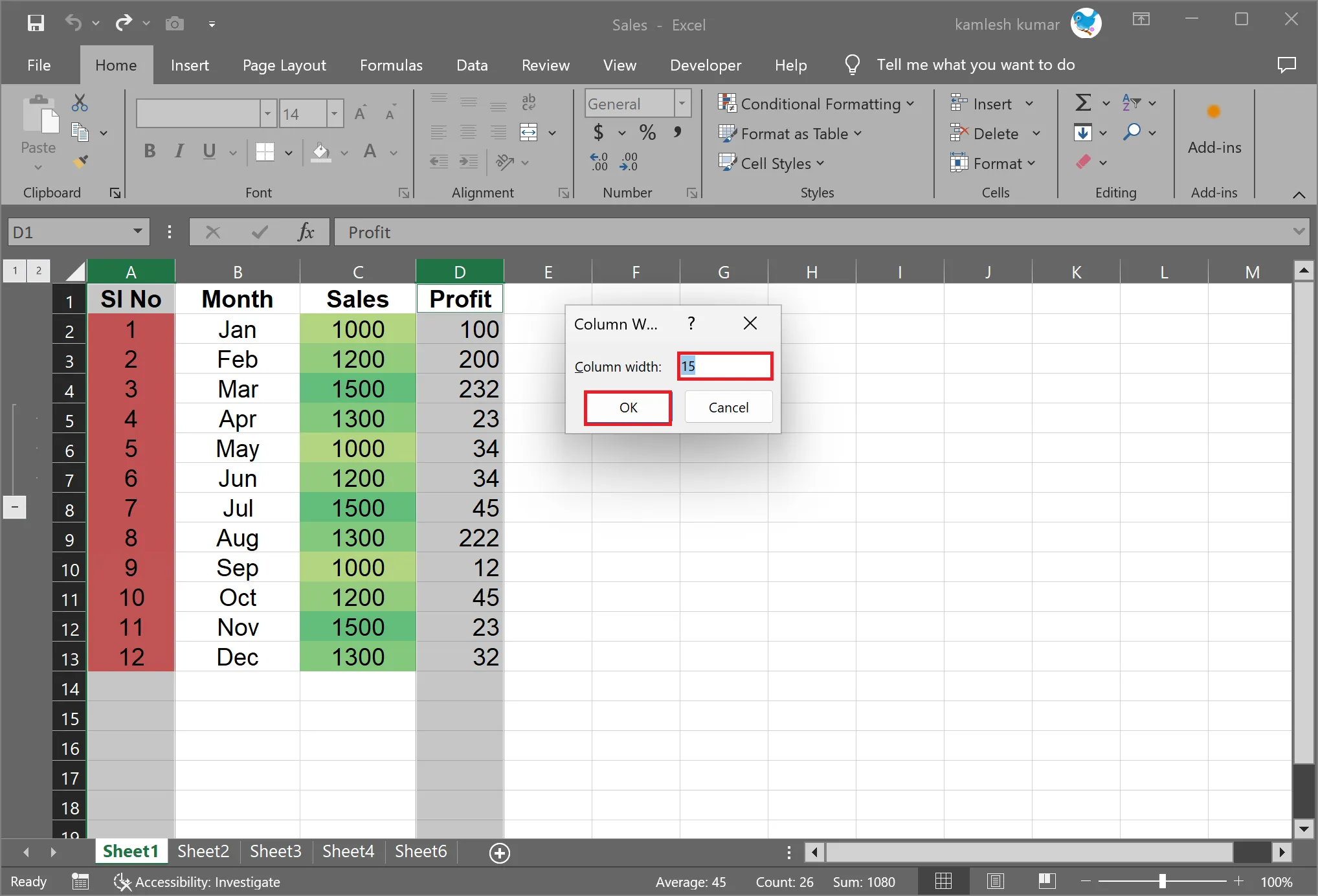Toggle bold formatting
Screen dimensions: 1318x896
pos(150,151)
